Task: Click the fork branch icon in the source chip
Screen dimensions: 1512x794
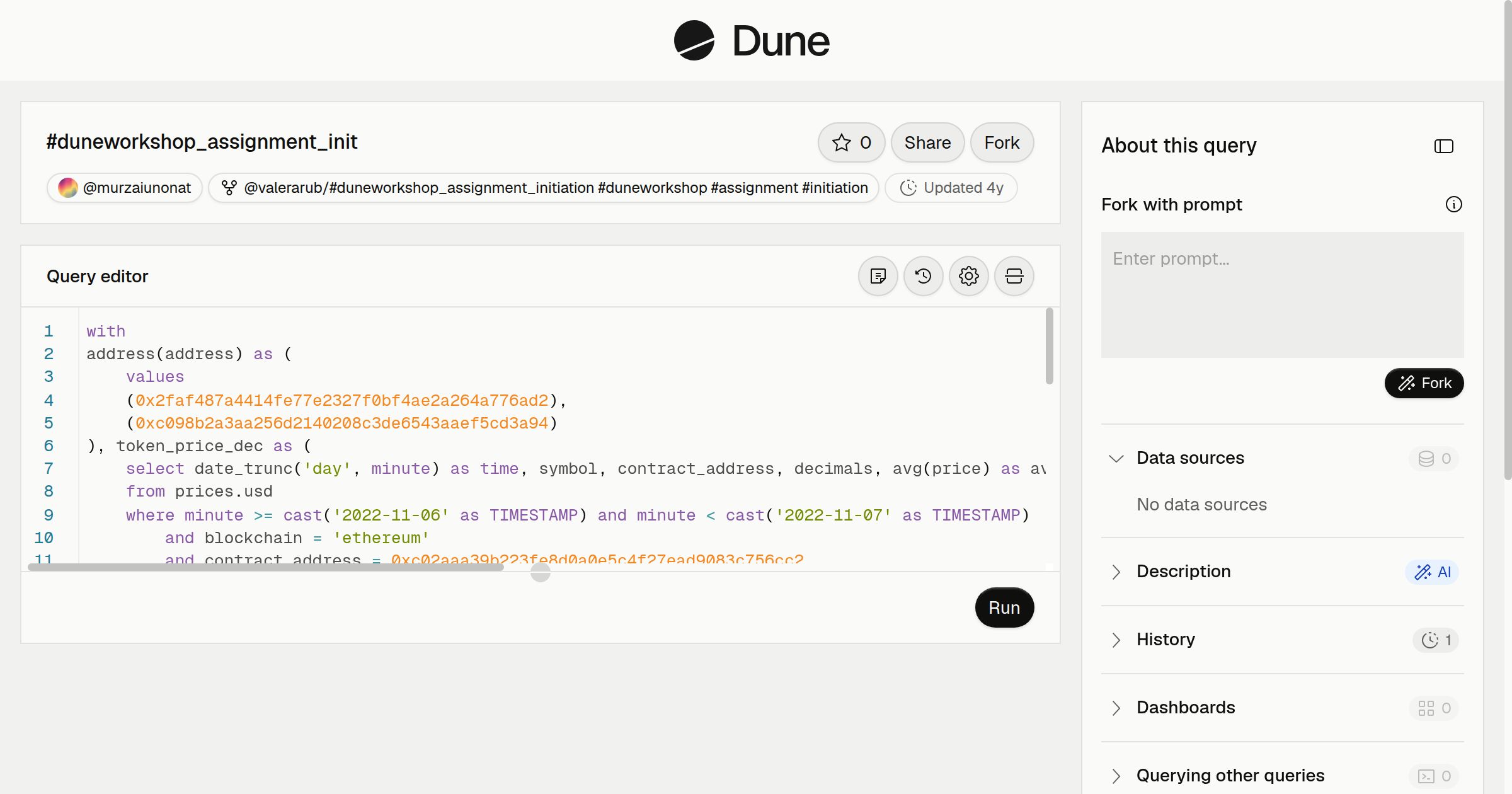Action: pos(229,188)
